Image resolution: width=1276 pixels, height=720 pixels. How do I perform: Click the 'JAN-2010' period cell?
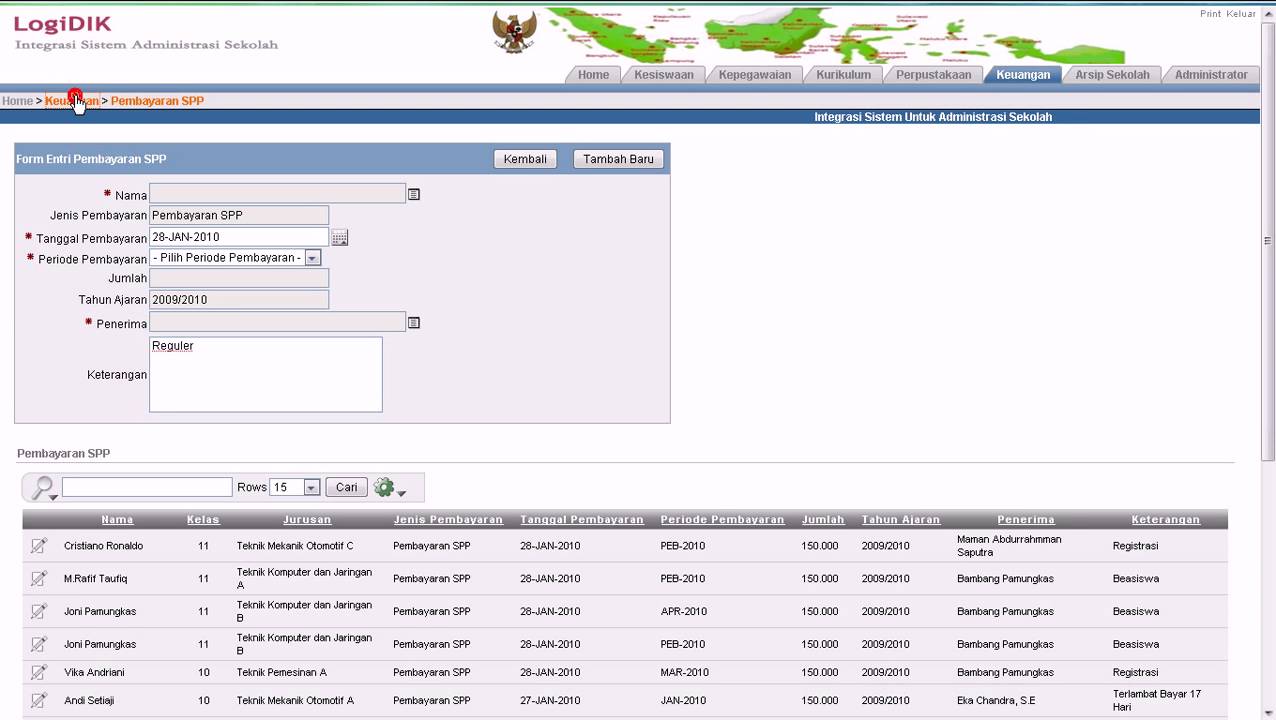683,700
